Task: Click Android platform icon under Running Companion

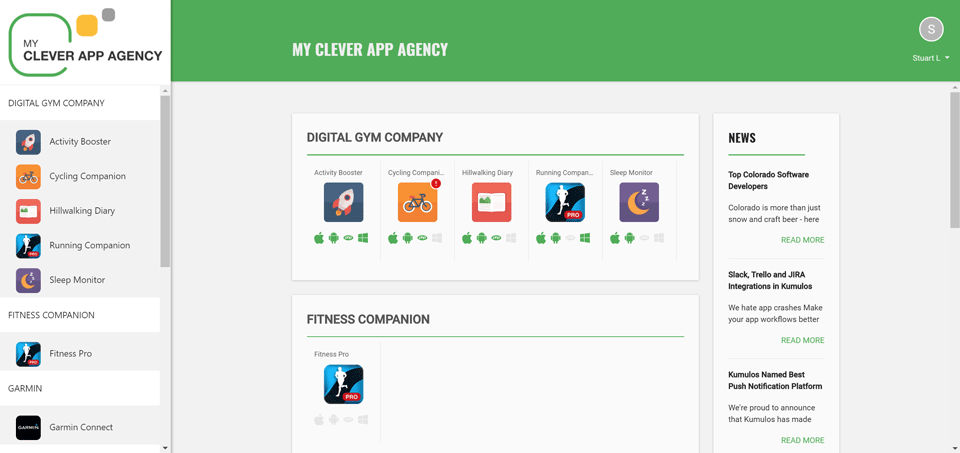Action: 555,238
